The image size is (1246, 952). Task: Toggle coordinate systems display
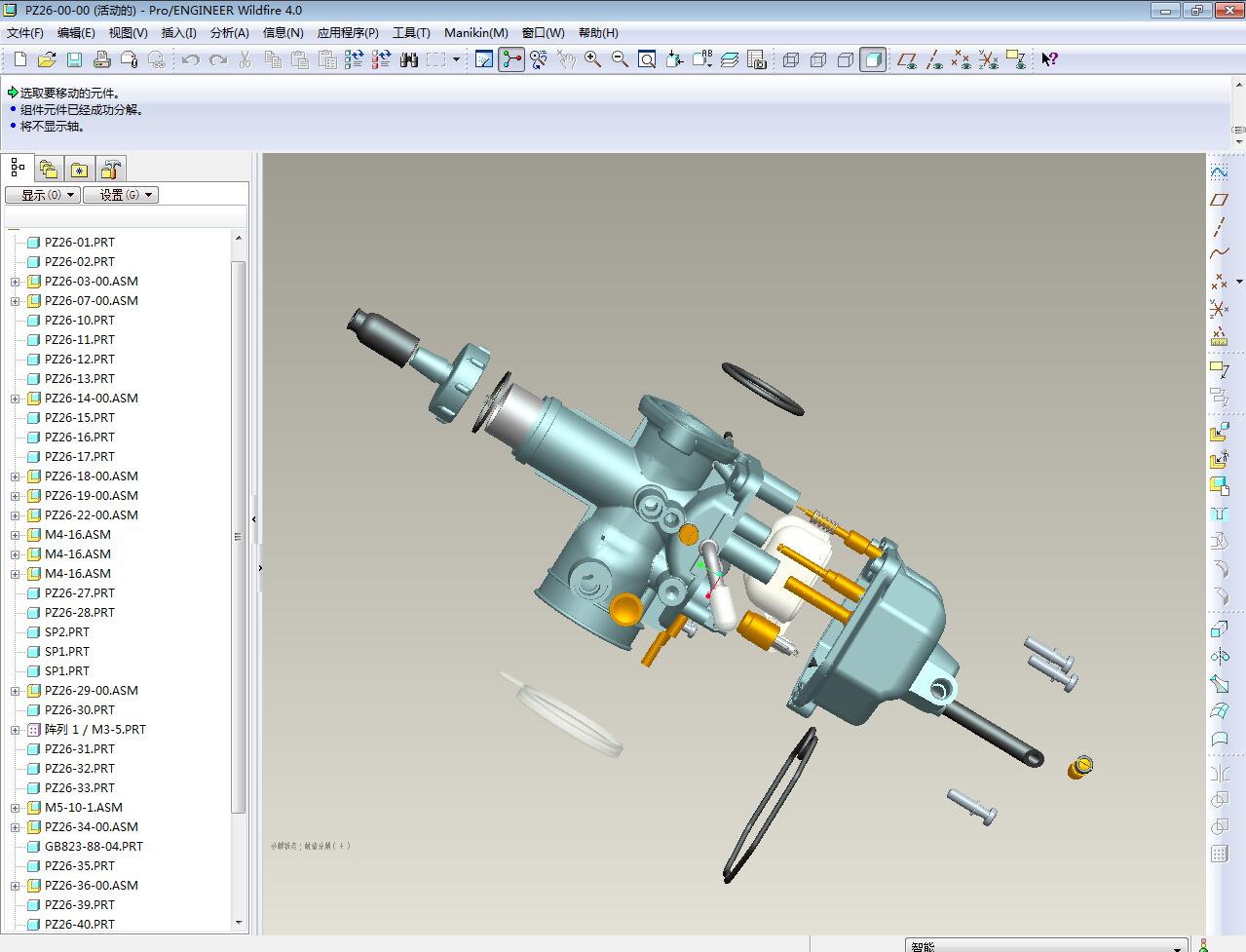989,59
